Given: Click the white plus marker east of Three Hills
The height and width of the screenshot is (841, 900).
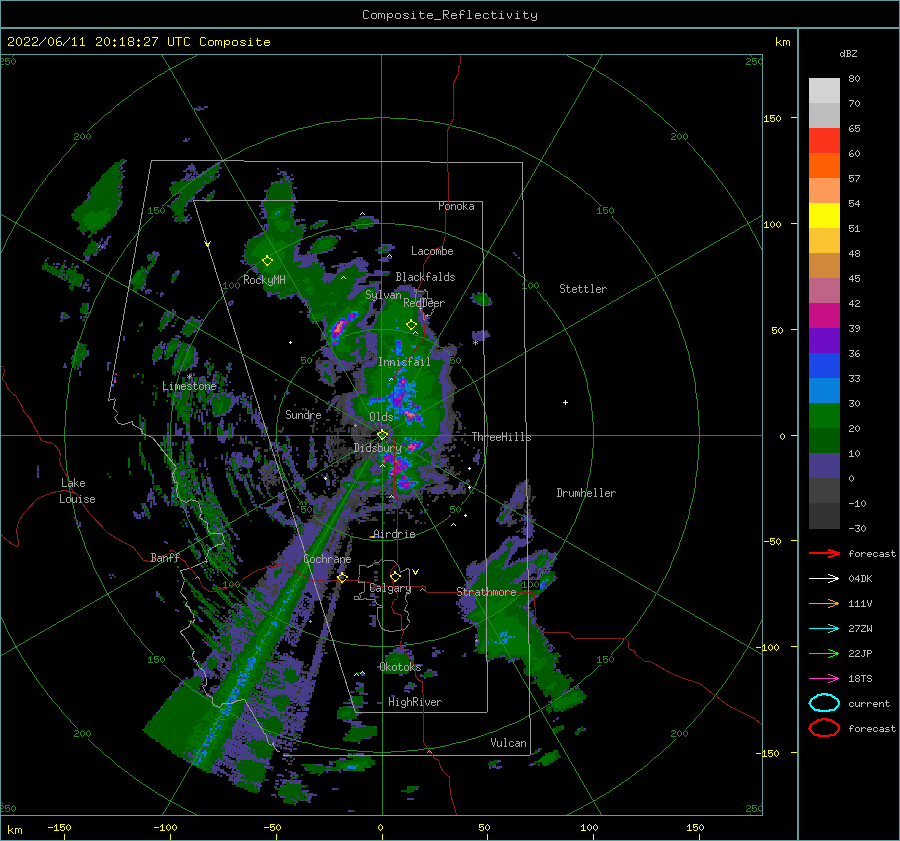Looking at the screenshot, I should click(565, 402).
